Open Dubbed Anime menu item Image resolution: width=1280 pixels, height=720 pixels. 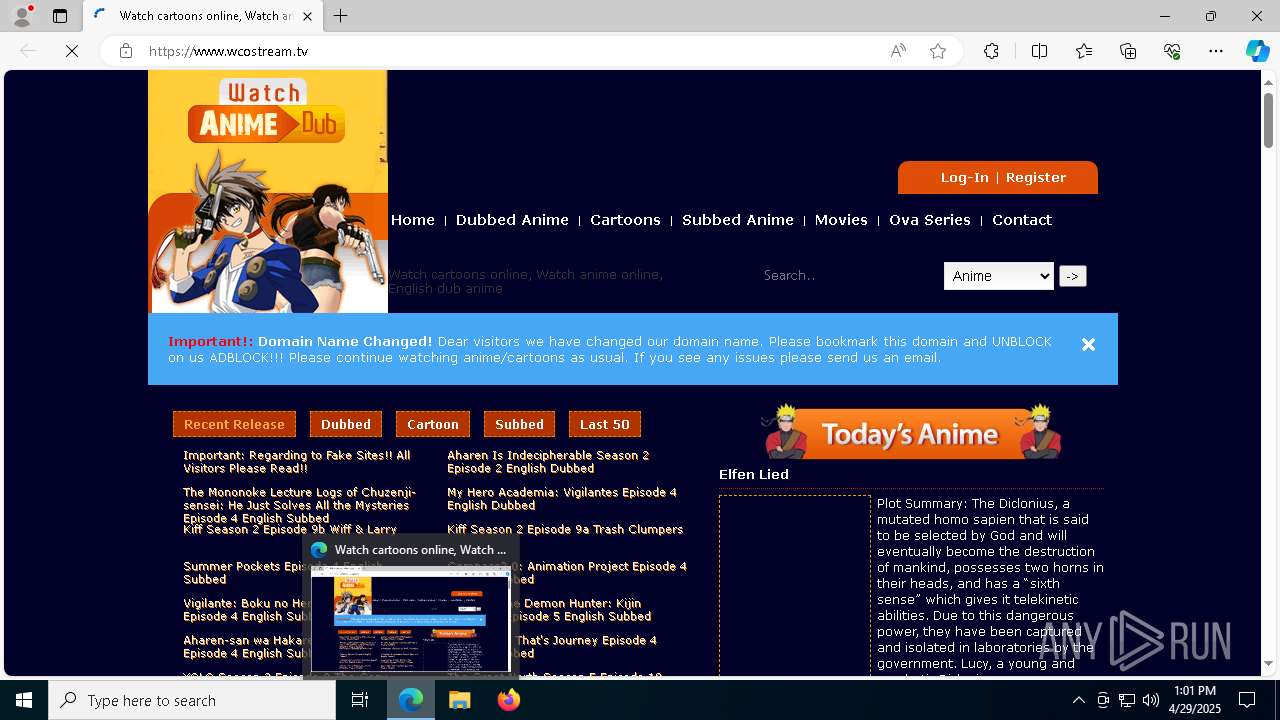click(512, 220)
